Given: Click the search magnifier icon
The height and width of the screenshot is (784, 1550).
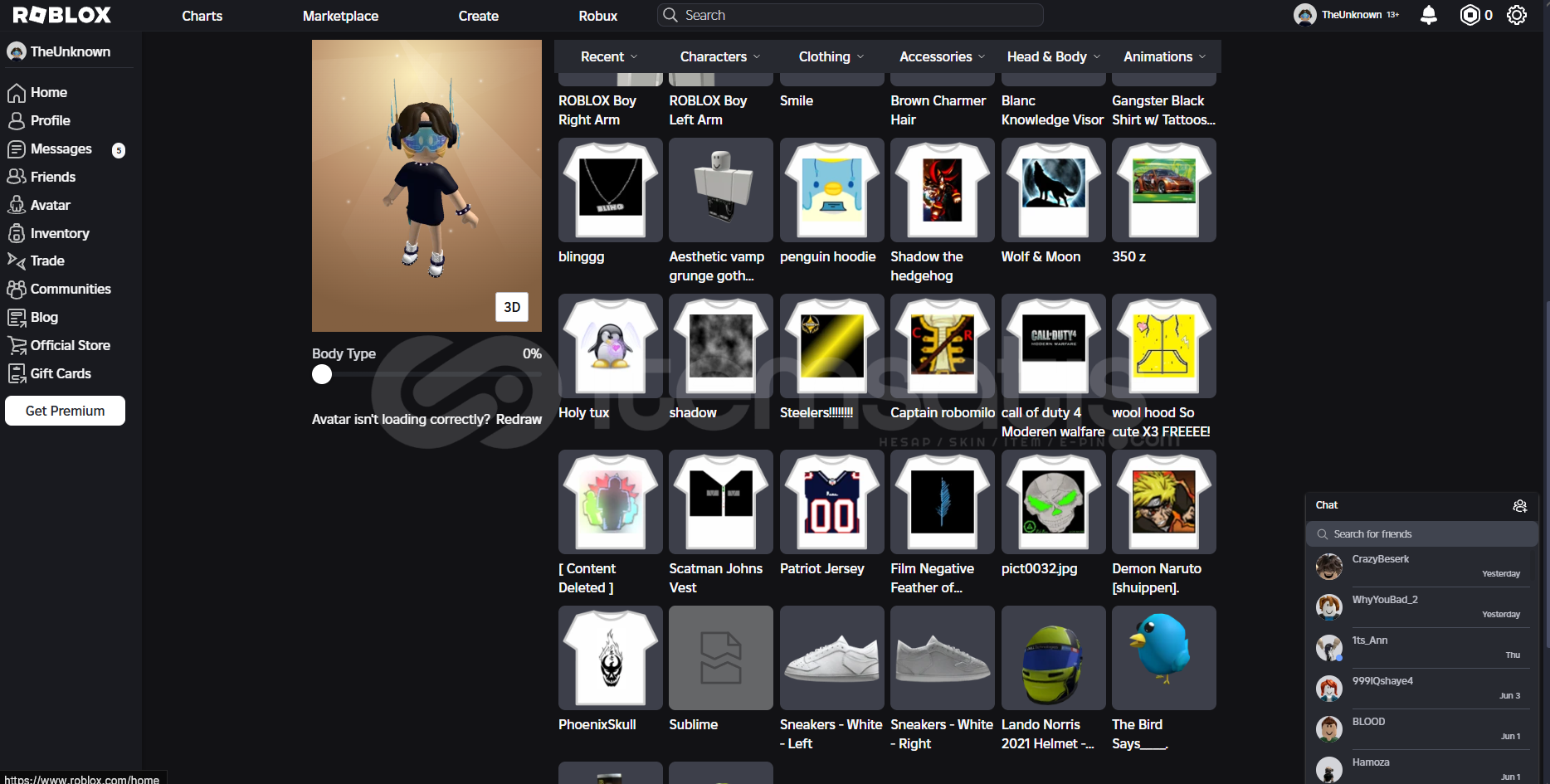Looking at the screenshot, I should point(670,15).
